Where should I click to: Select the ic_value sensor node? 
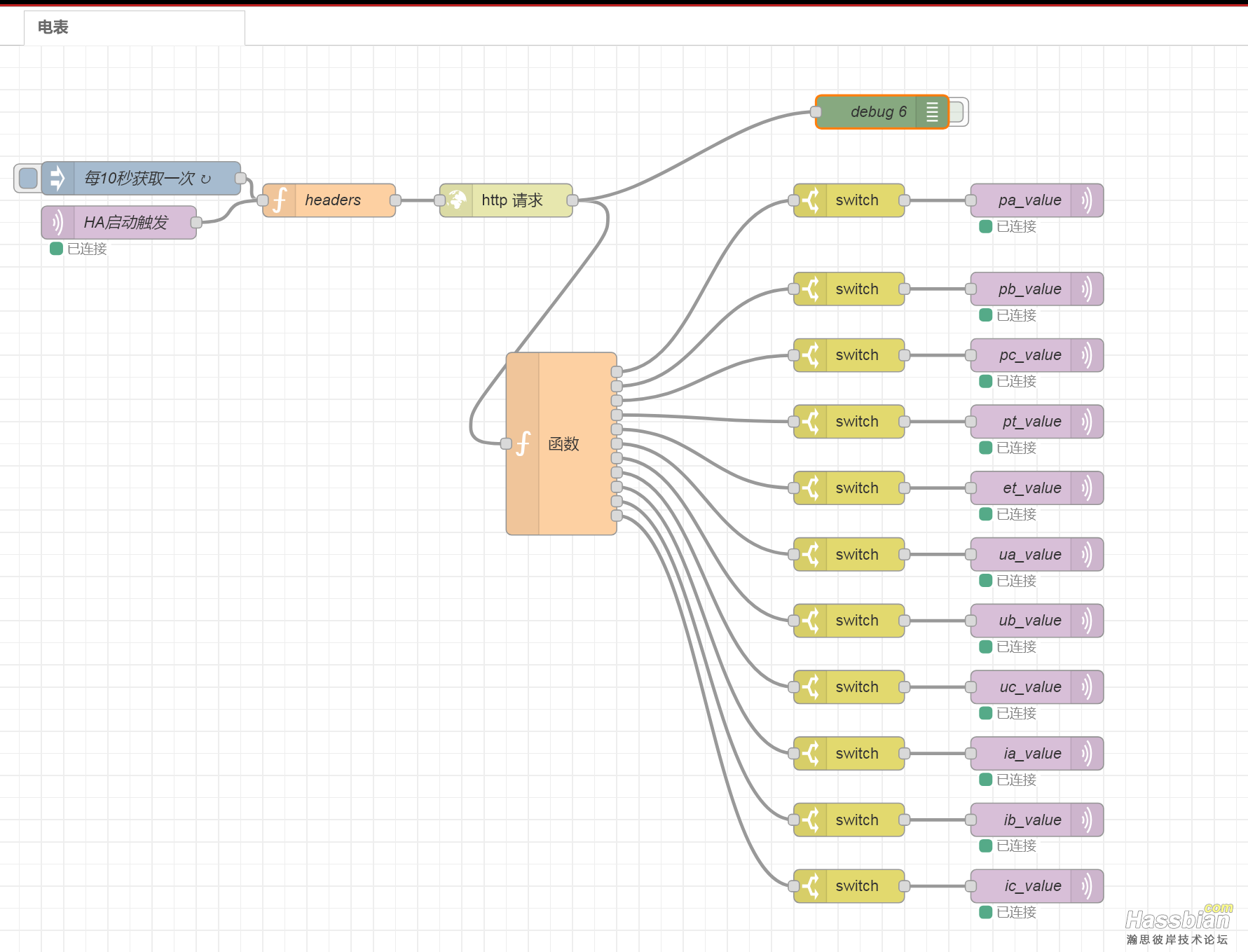(x=1037, y=886)
